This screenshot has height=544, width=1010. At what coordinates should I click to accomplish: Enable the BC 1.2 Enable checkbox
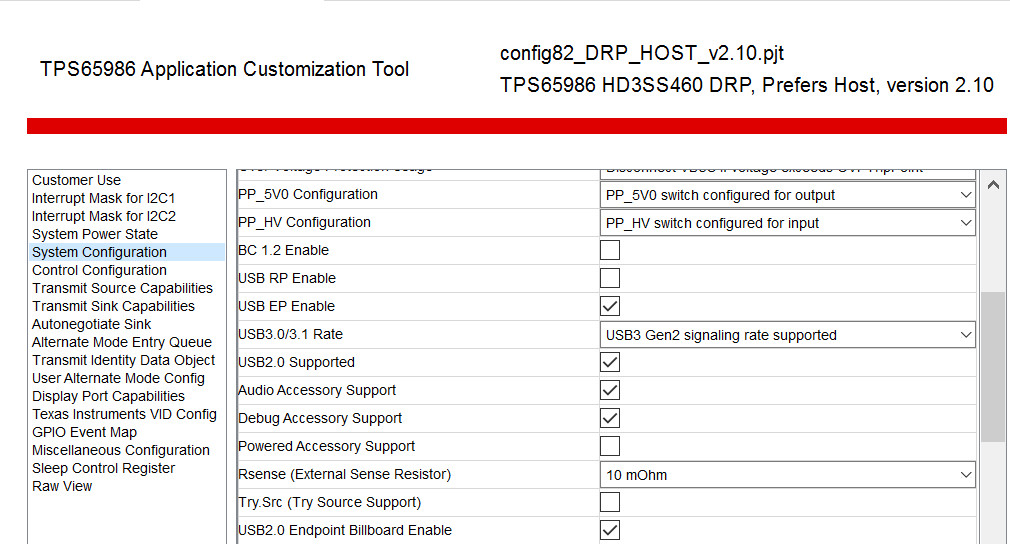point(609,250)
